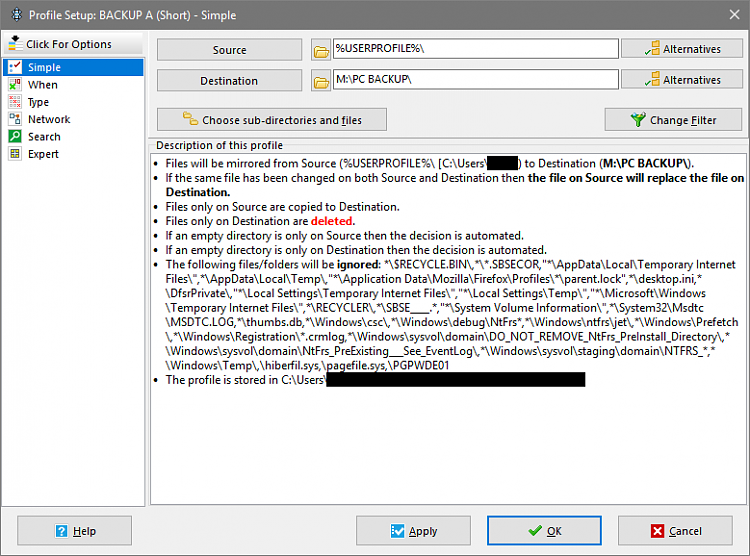Click the %USERPROFILE%\ source path field
The width and height of the screenshot is (750, 556).
(475, 49)
